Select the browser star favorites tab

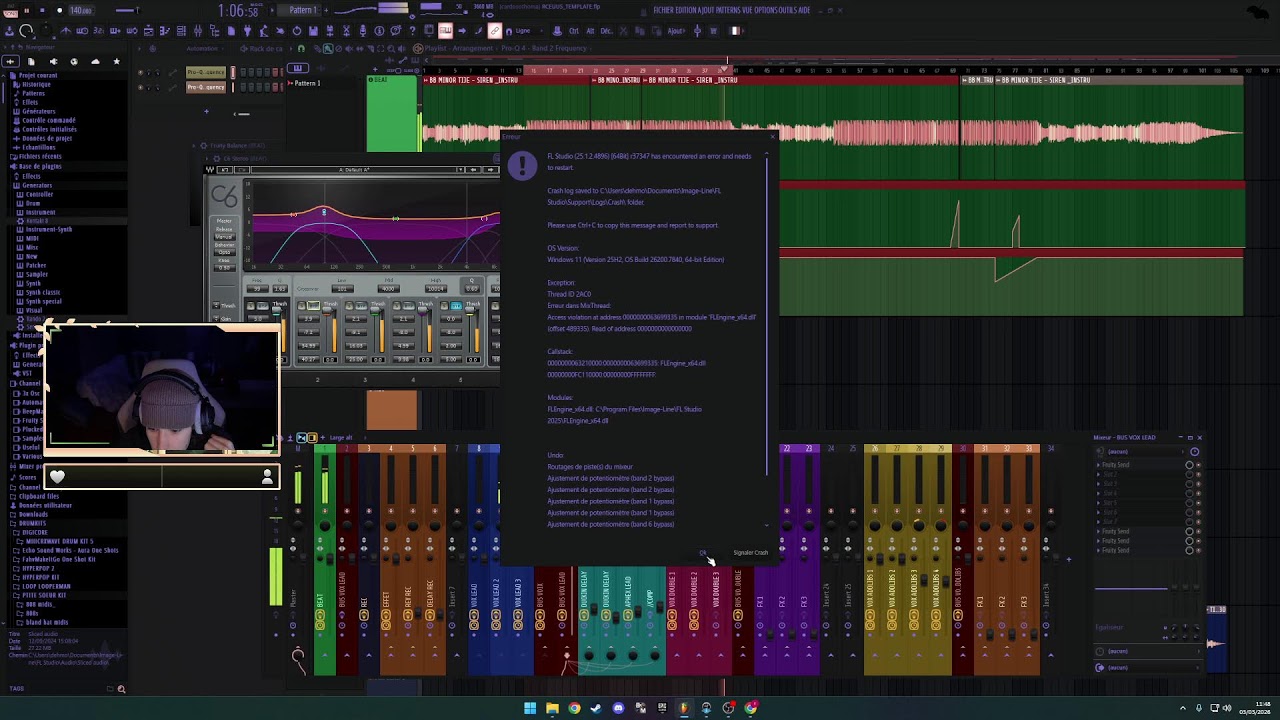point(116,62)
